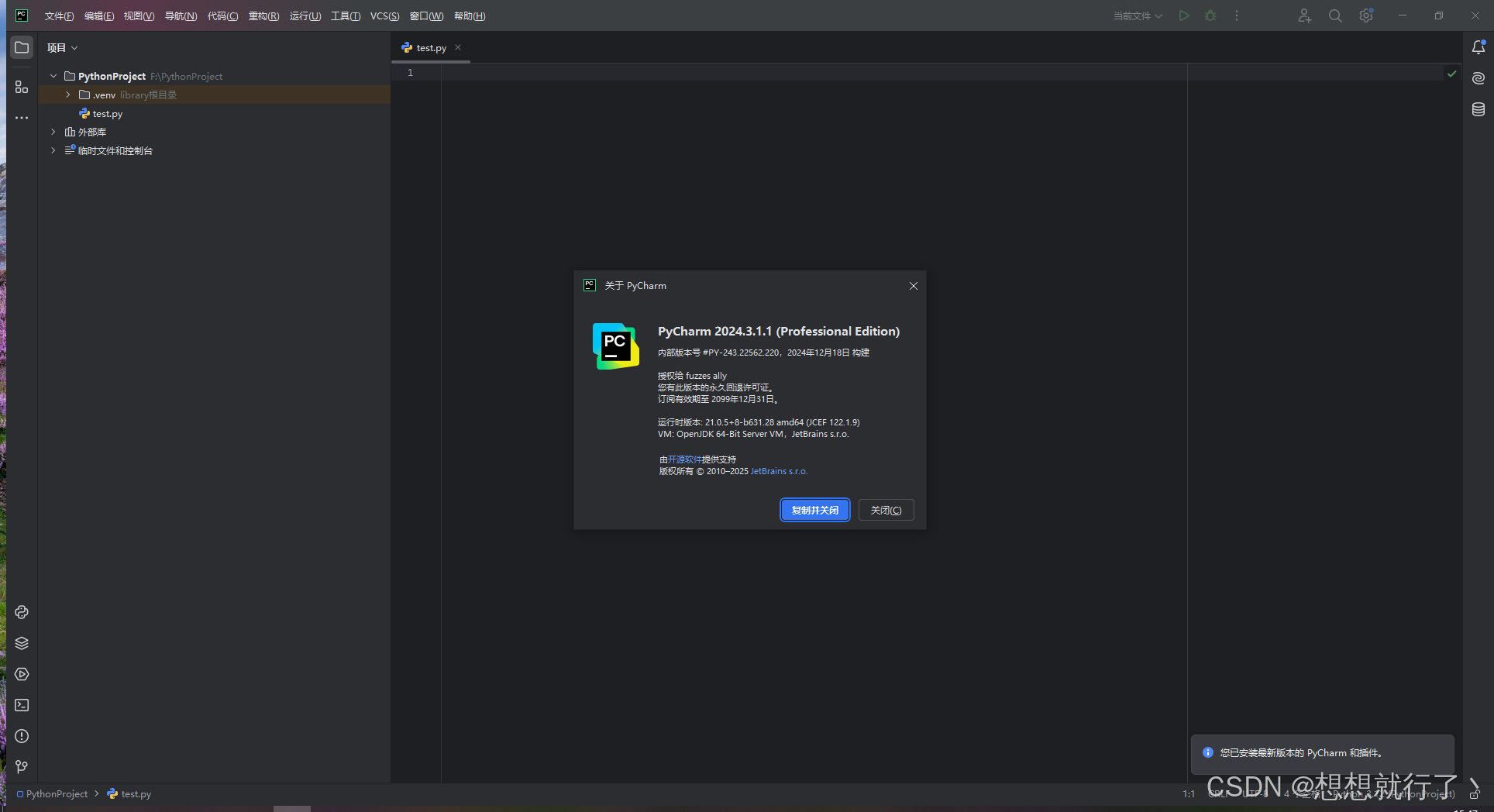Debug the current file with bug icon
This screenshot has width=1494, height=812.
tap(1210, 15)
